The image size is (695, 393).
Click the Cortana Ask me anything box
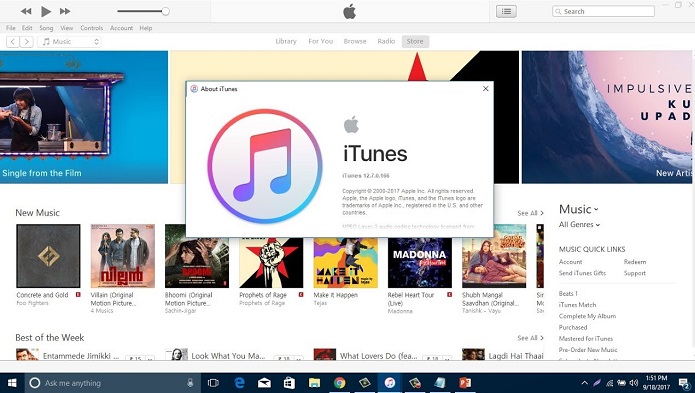[x=113, y=383]
